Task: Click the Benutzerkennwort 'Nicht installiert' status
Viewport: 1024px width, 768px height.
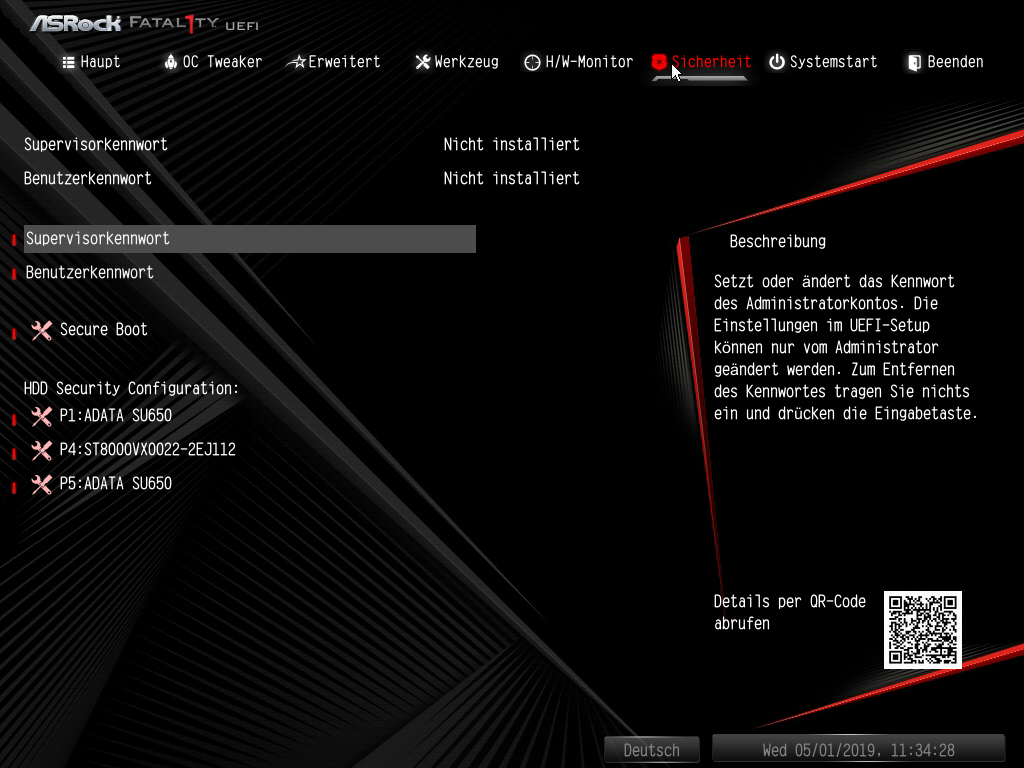Action: click(x=511, y=179)
